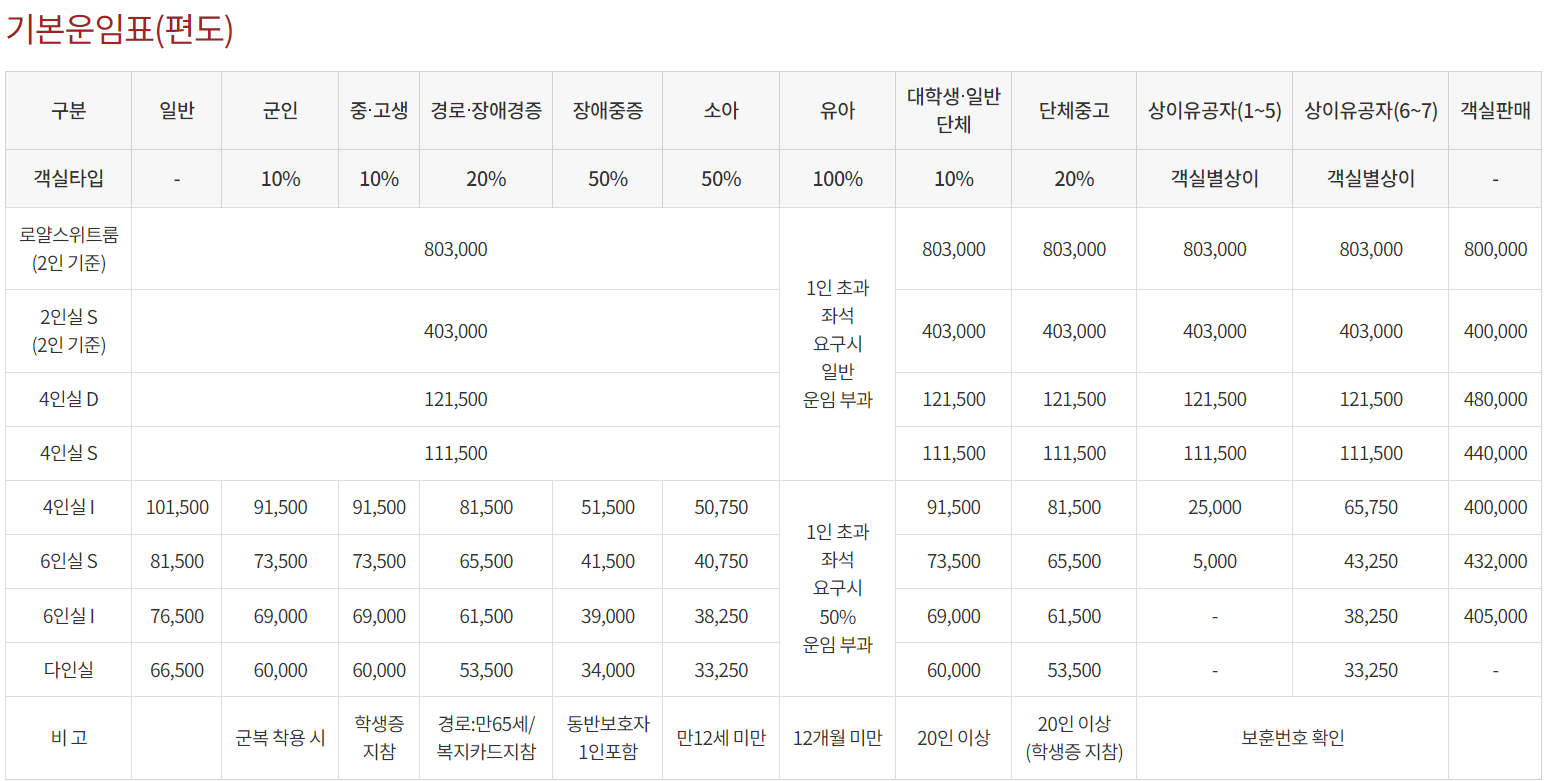Click the 비 고 row label
1546x781 pixels.
click(x=68, y=738)
